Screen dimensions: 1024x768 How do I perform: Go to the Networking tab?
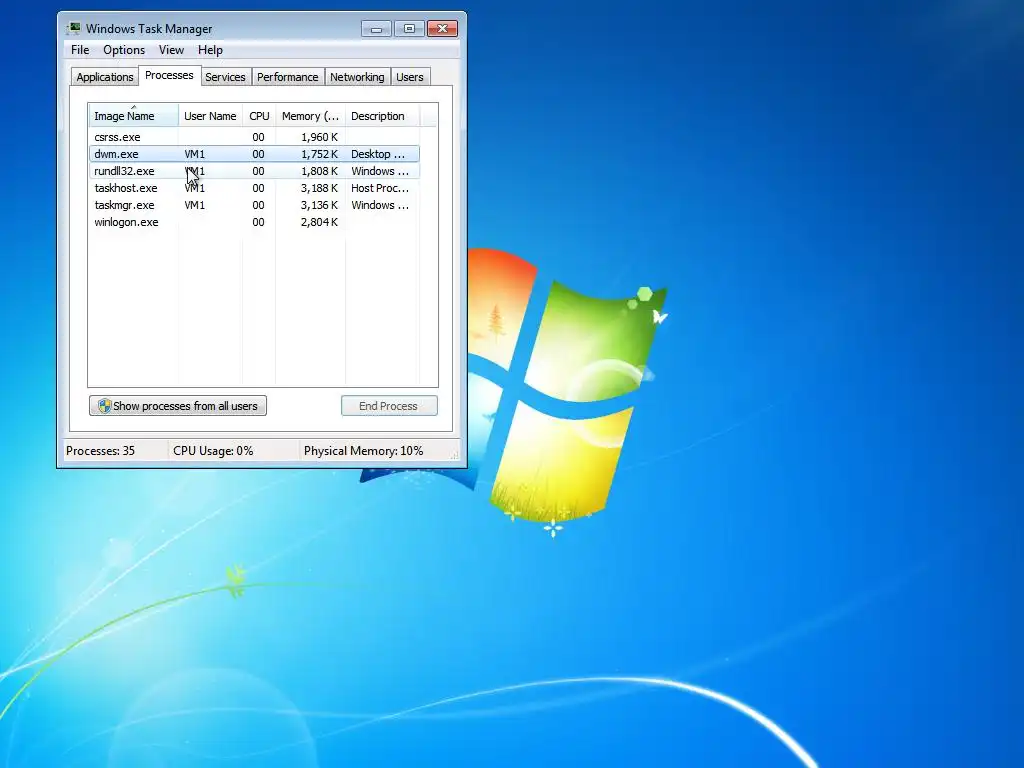357,77
